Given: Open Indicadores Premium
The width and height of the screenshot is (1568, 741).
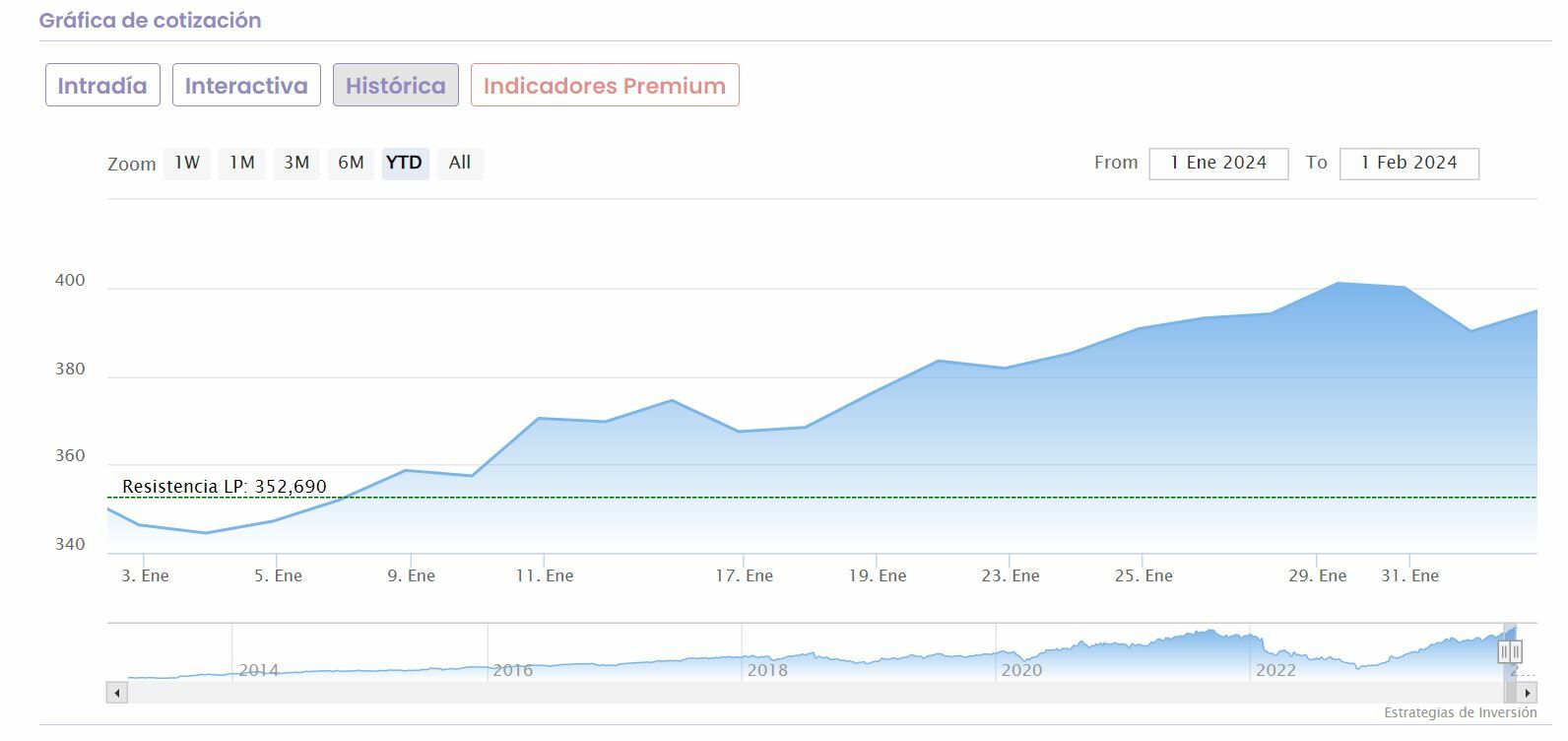Looking at the screenshot, I should 604,86.
